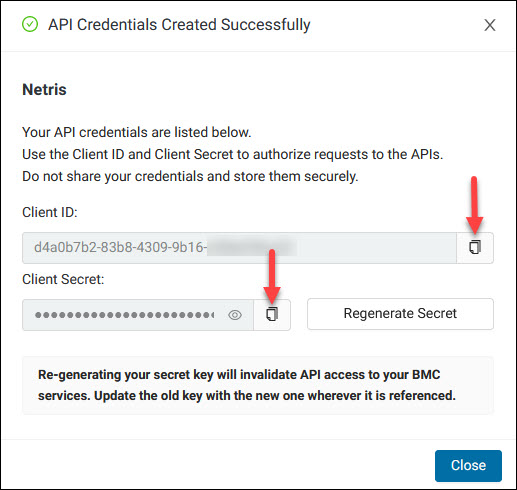This screenshot has height=490, width=517.
Task: Click the 'Client Secret:' label
Action: [x=63, y=279]
